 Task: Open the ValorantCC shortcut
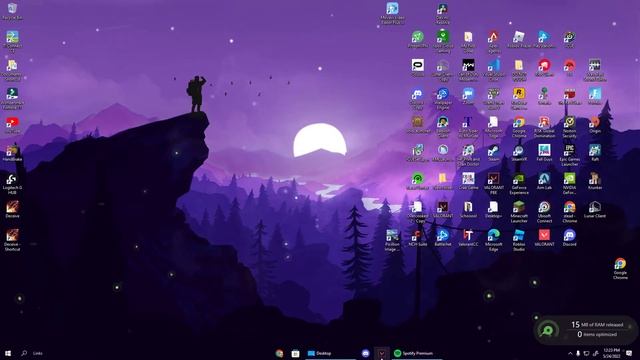[468, 238]
